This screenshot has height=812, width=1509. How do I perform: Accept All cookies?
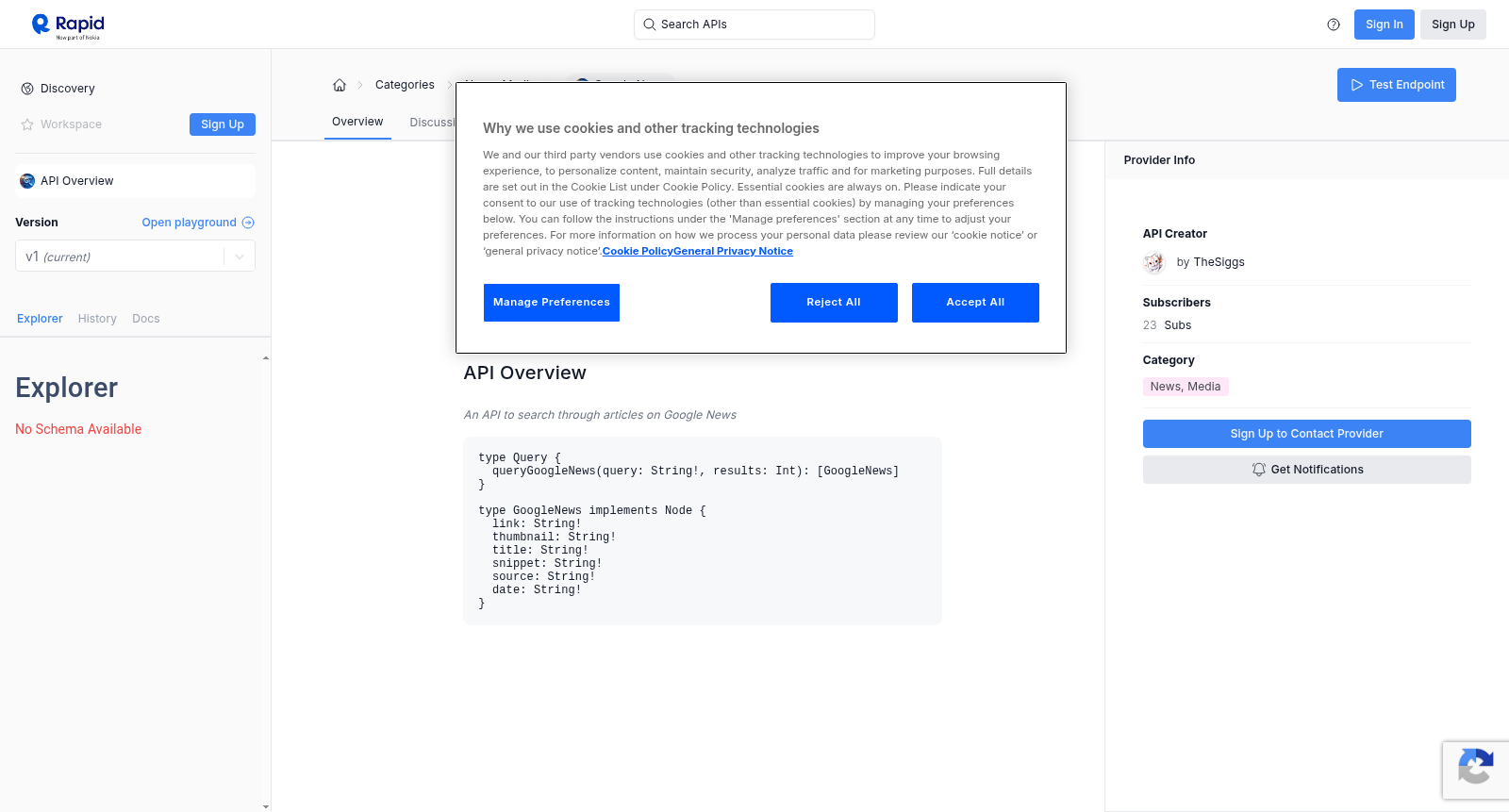[x=975, y=303]
